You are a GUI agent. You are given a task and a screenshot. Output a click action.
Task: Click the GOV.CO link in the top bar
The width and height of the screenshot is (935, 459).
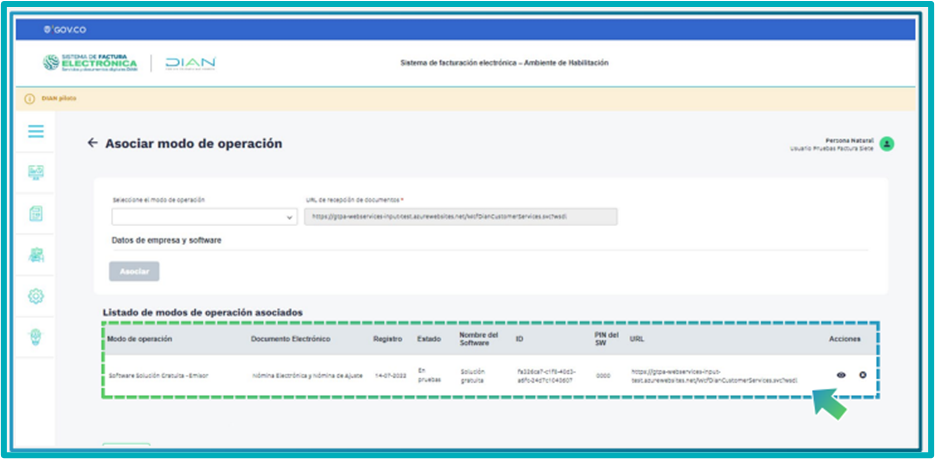point(64,30)
